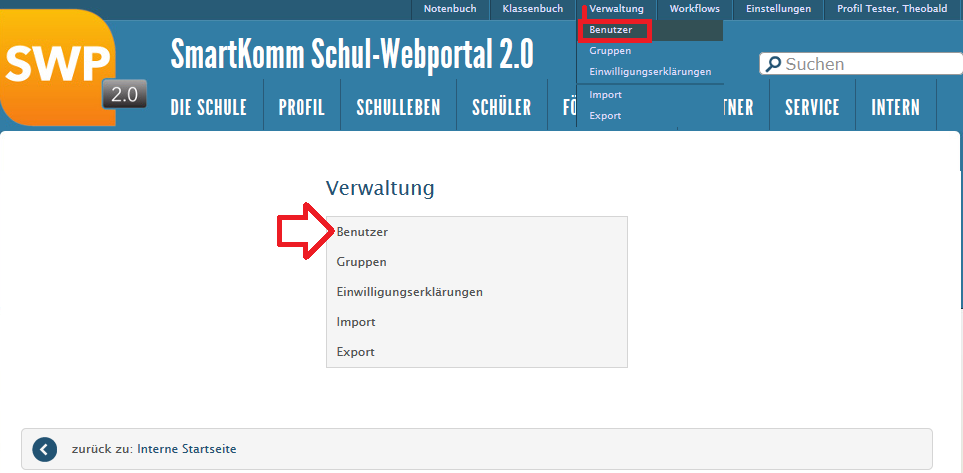Click the Verwaltung page heading
Screen dimensions: 963x473
(380, 188)
